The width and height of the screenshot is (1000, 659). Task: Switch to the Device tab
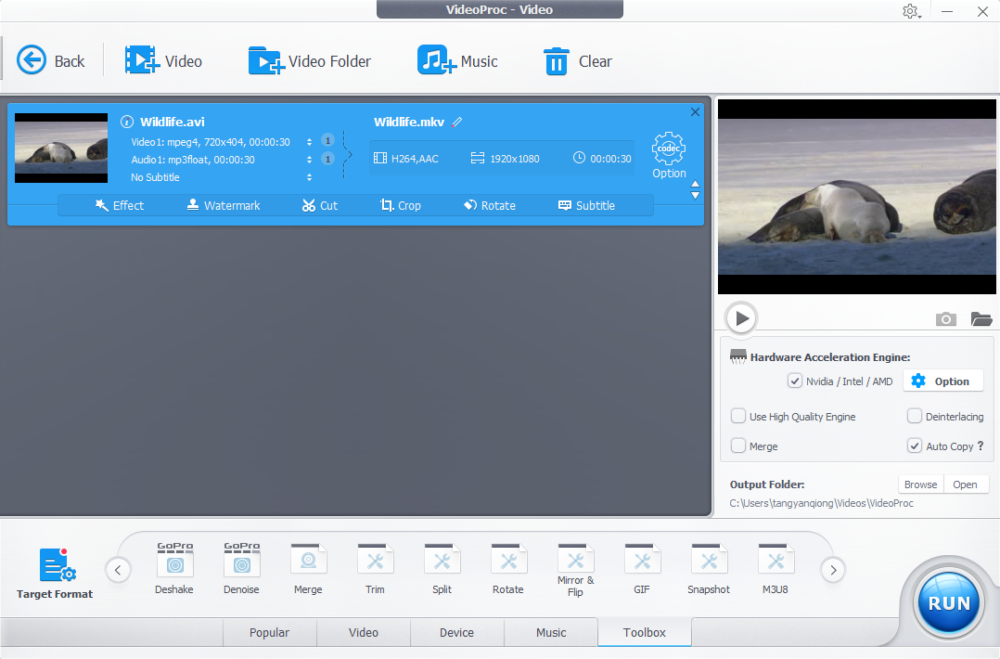pos(457,632)
